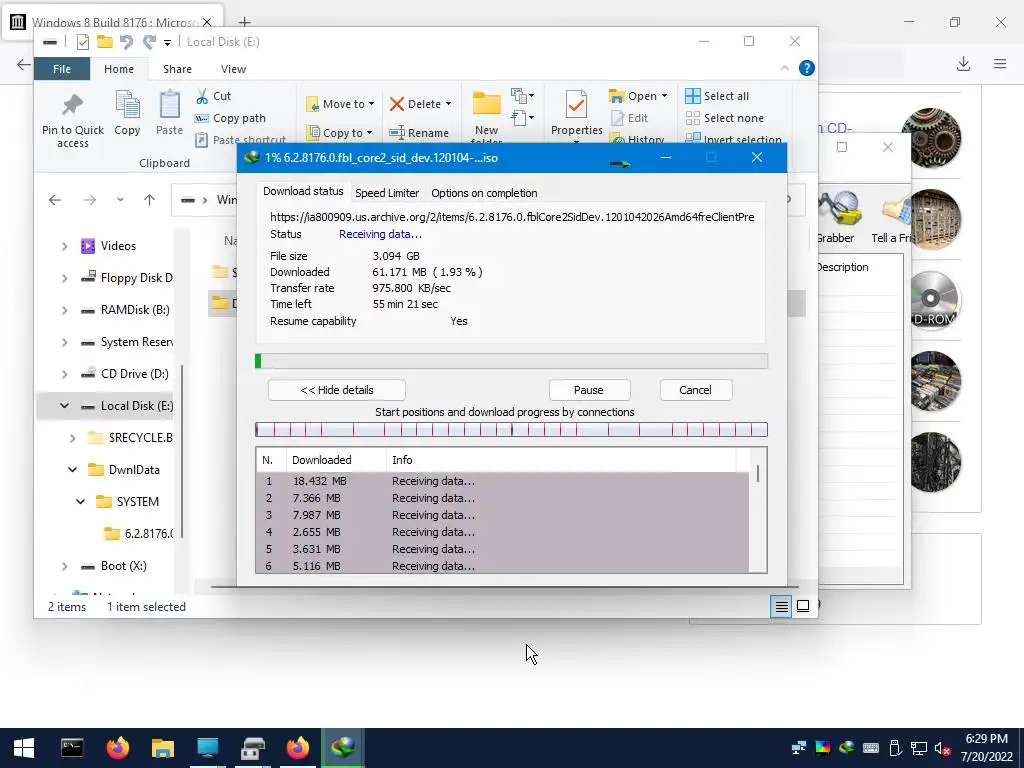Select the $RECYCLE.BIN folder in tree

[x=130, y=438]
